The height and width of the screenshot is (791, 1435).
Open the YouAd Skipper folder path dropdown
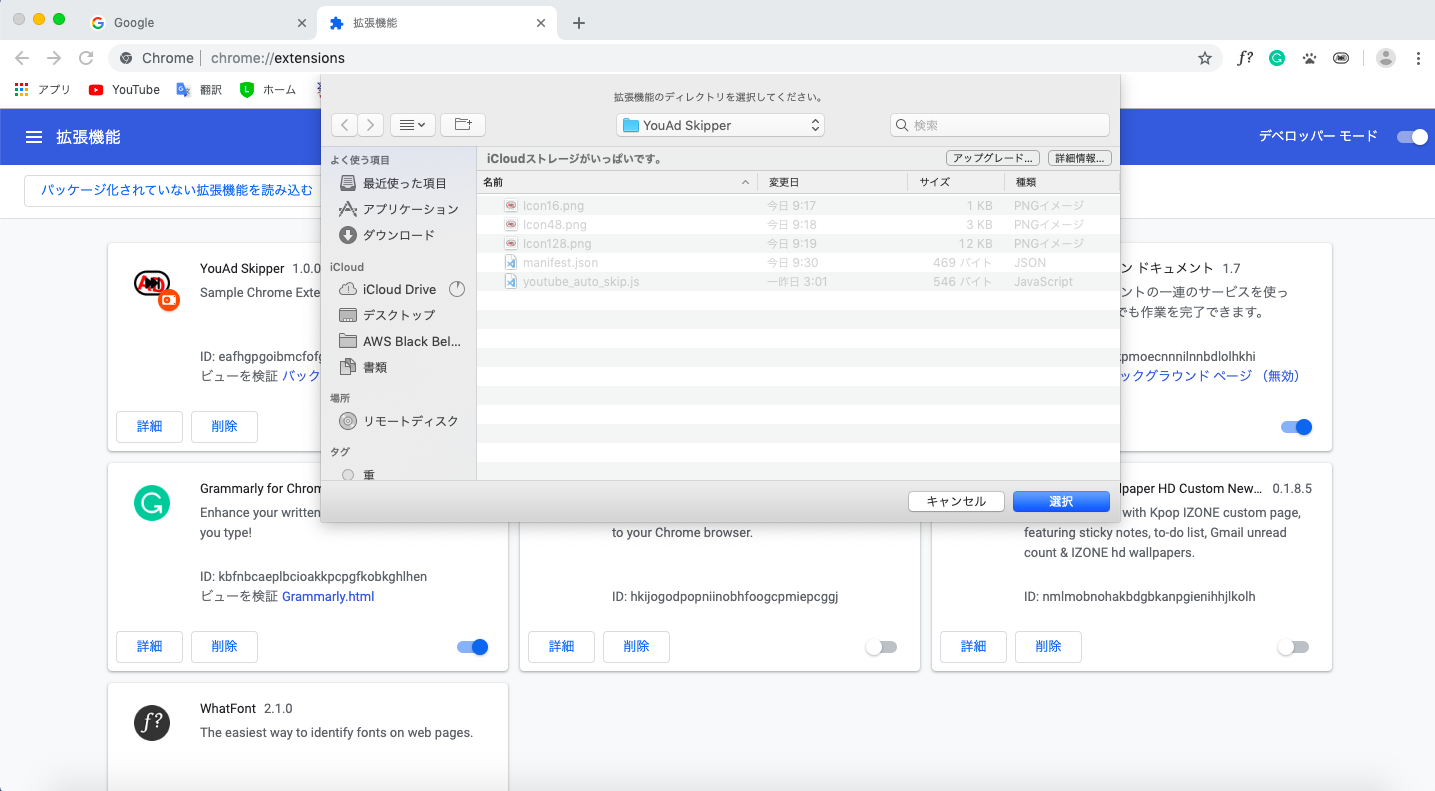pyautogui.click(x=720, y=125)
